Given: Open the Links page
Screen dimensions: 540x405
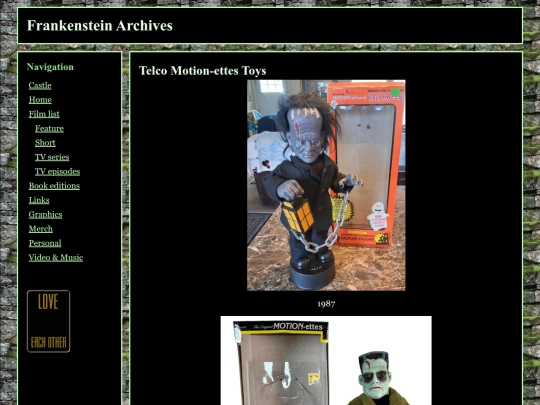Looking at the screenshot, I should click(39, 200).
